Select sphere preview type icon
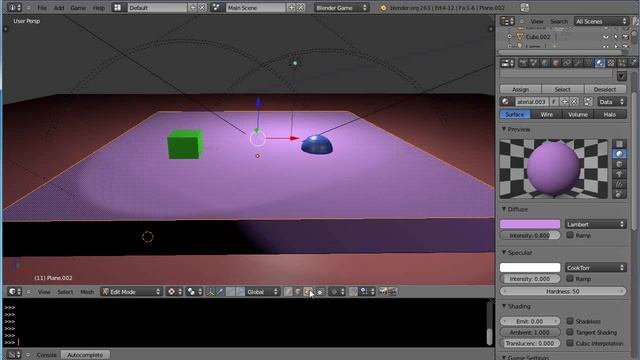 (619, 154)
